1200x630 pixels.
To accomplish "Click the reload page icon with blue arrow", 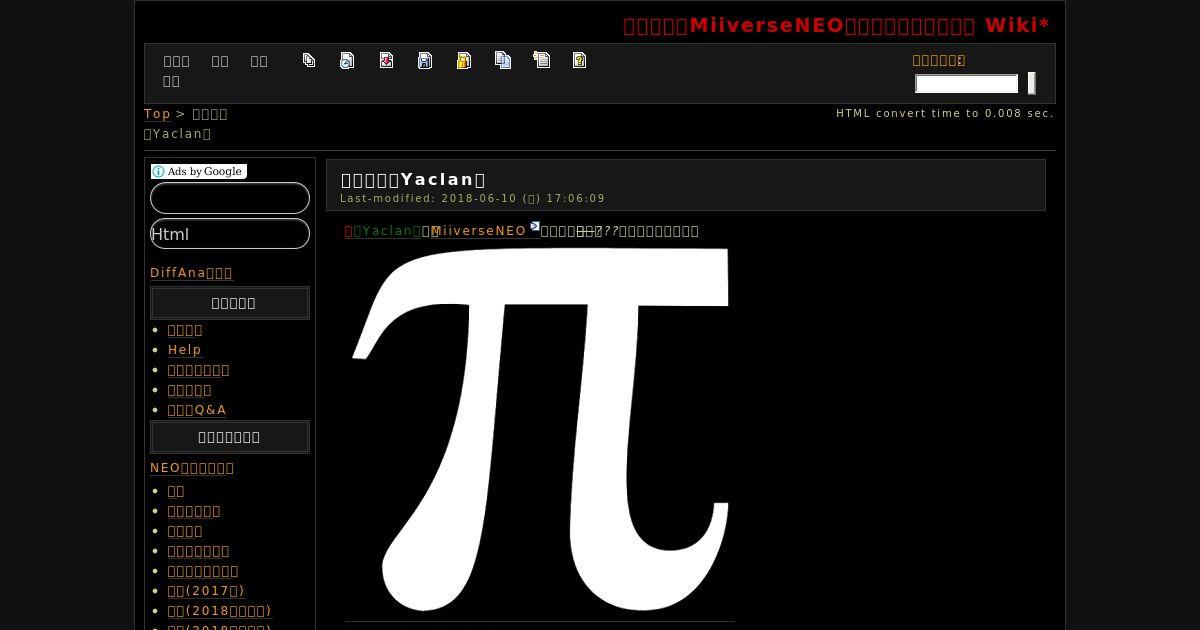I will (347, 60).
